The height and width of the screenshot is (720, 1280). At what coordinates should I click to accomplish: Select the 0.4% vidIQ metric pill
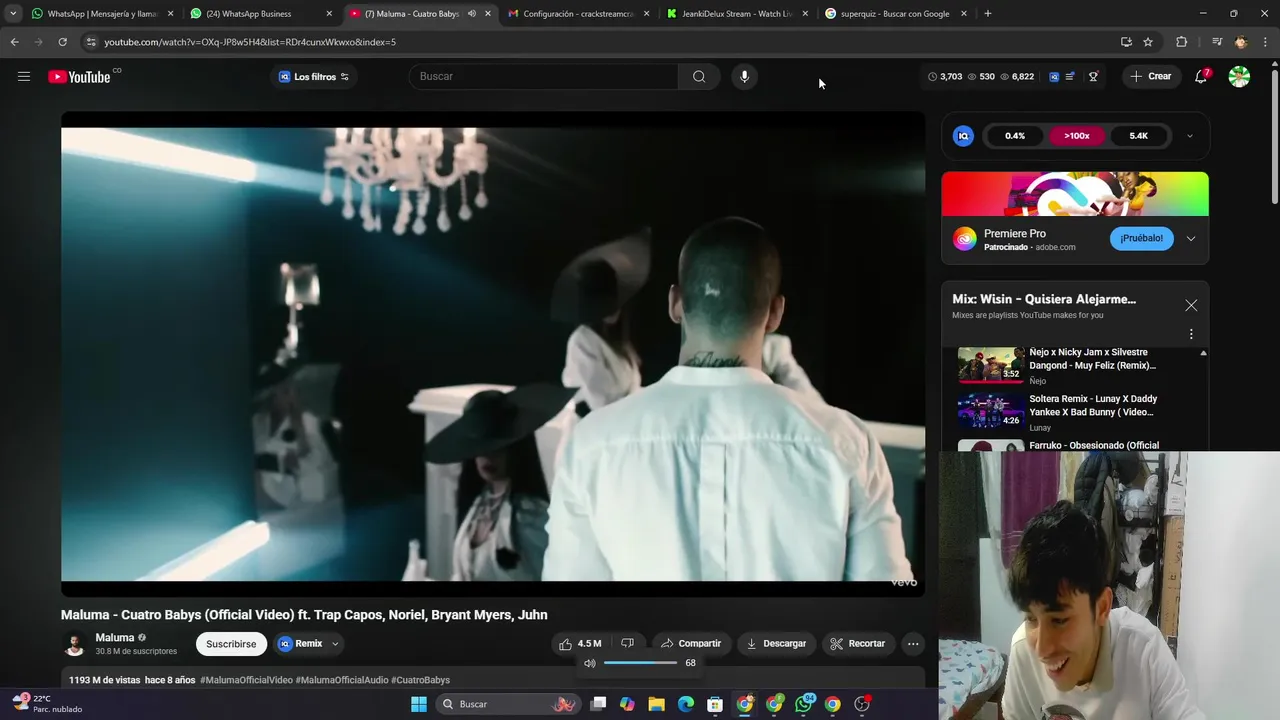1015,136
